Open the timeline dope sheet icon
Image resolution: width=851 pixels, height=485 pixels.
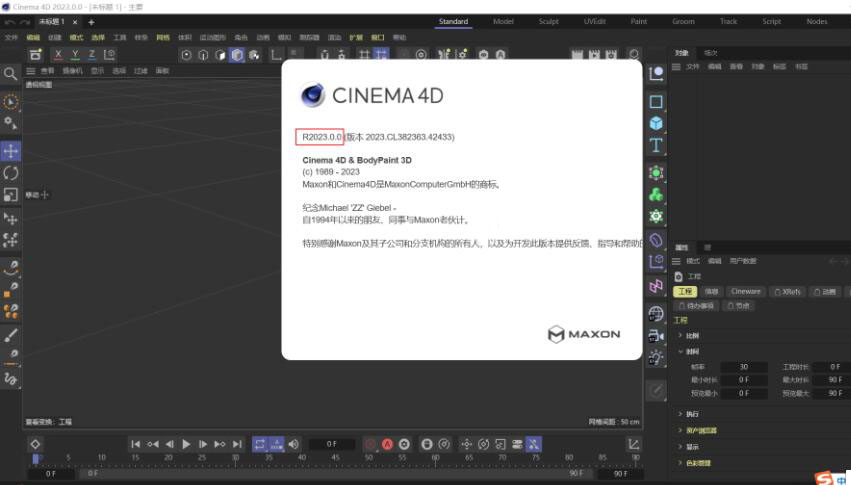point(633,444)
